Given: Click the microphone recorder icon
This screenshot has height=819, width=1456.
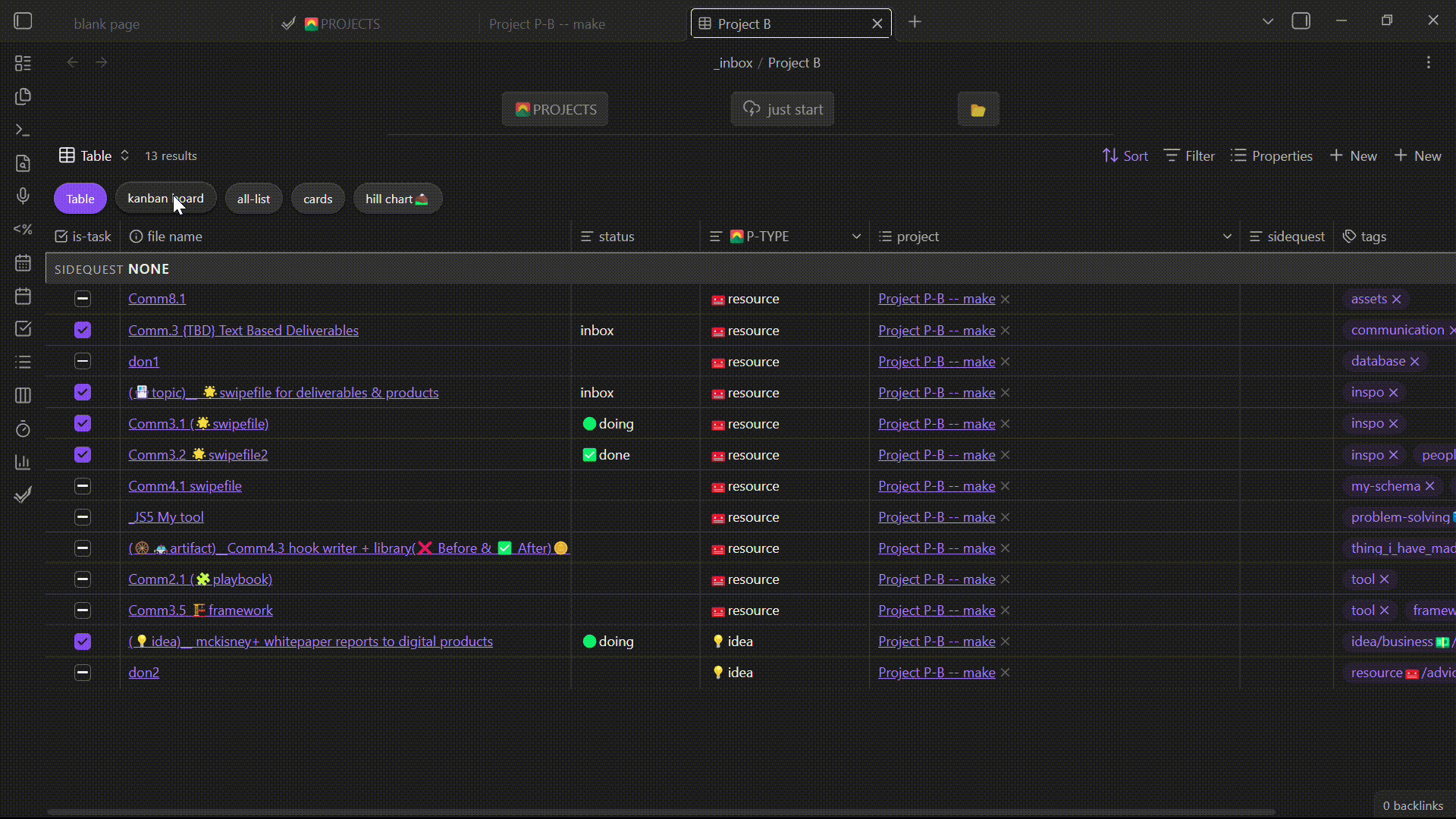Looking at the screenshot, I should [x=23, y=196].
